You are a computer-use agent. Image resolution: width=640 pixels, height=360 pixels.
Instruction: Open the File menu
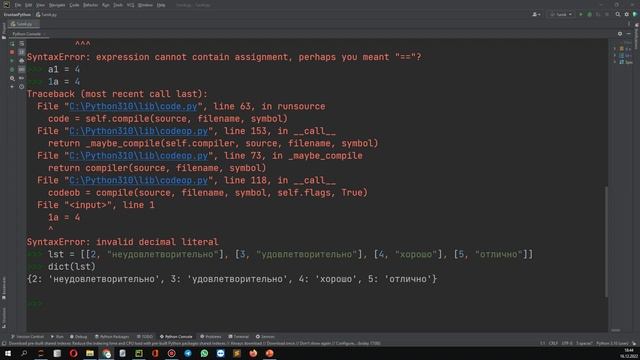click(x=18, y=5)
